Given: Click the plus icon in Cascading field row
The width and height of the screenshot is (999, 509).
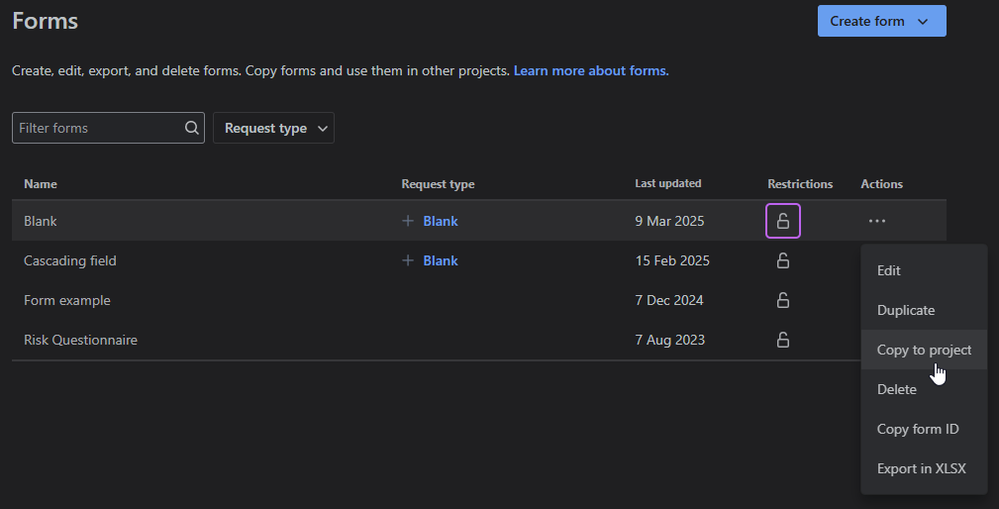Looking at the screenshot, I should 408,261.
